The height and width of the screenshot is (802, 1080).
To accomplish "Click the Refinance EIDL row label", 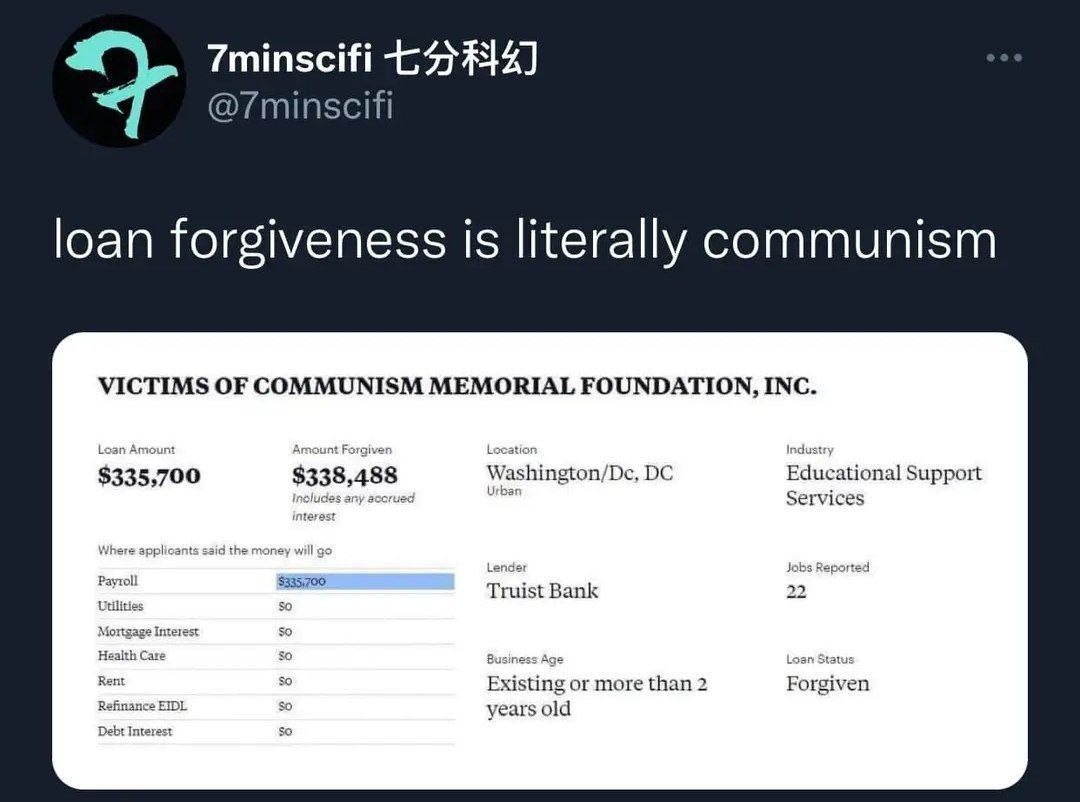I will (142, 706).
